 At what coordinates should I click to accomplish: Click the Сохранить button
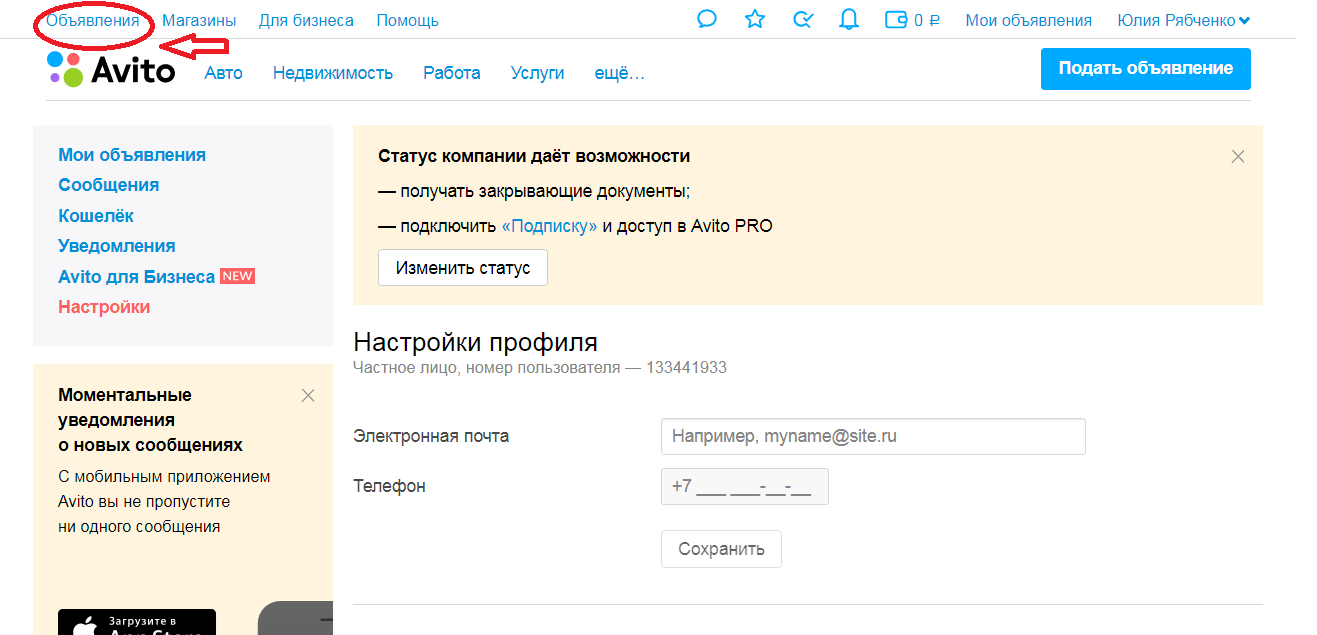[x=721, y=549]
